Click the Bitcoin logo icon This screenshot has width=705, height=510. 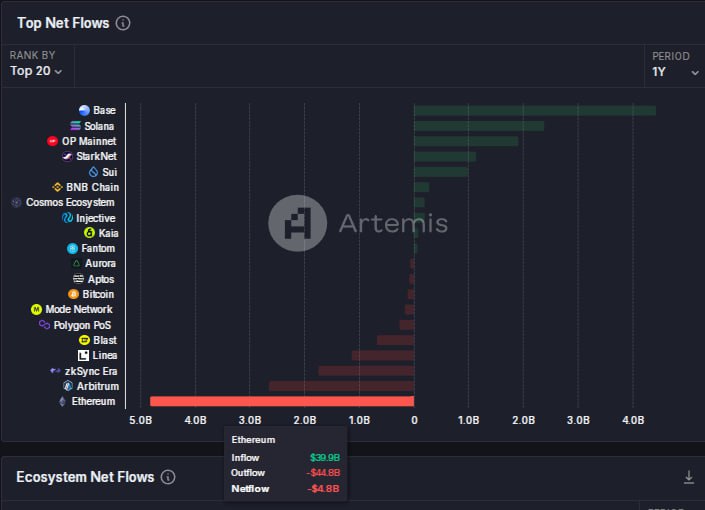73,294
